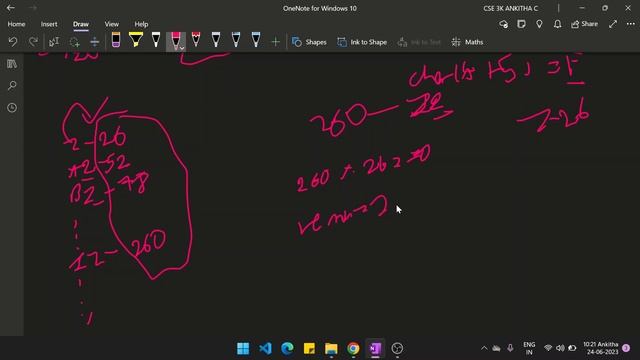Click the account name CSE 3K ANKITHA C
640x360 pixels.
coord(511,8)
